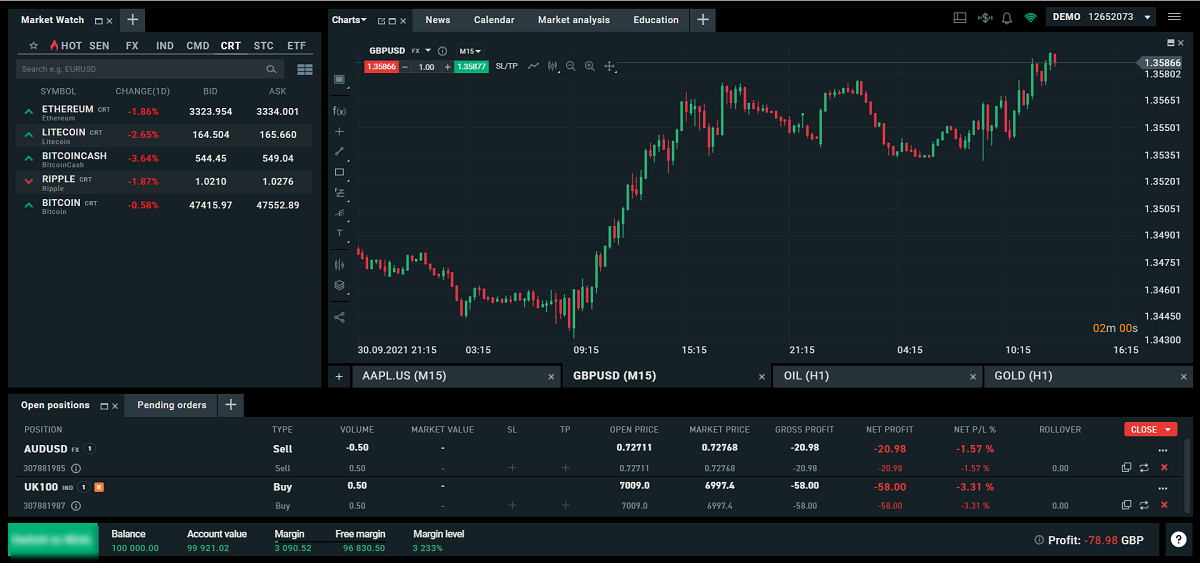Switch Market Watch to grid view icon

click(x=305, y=69)
